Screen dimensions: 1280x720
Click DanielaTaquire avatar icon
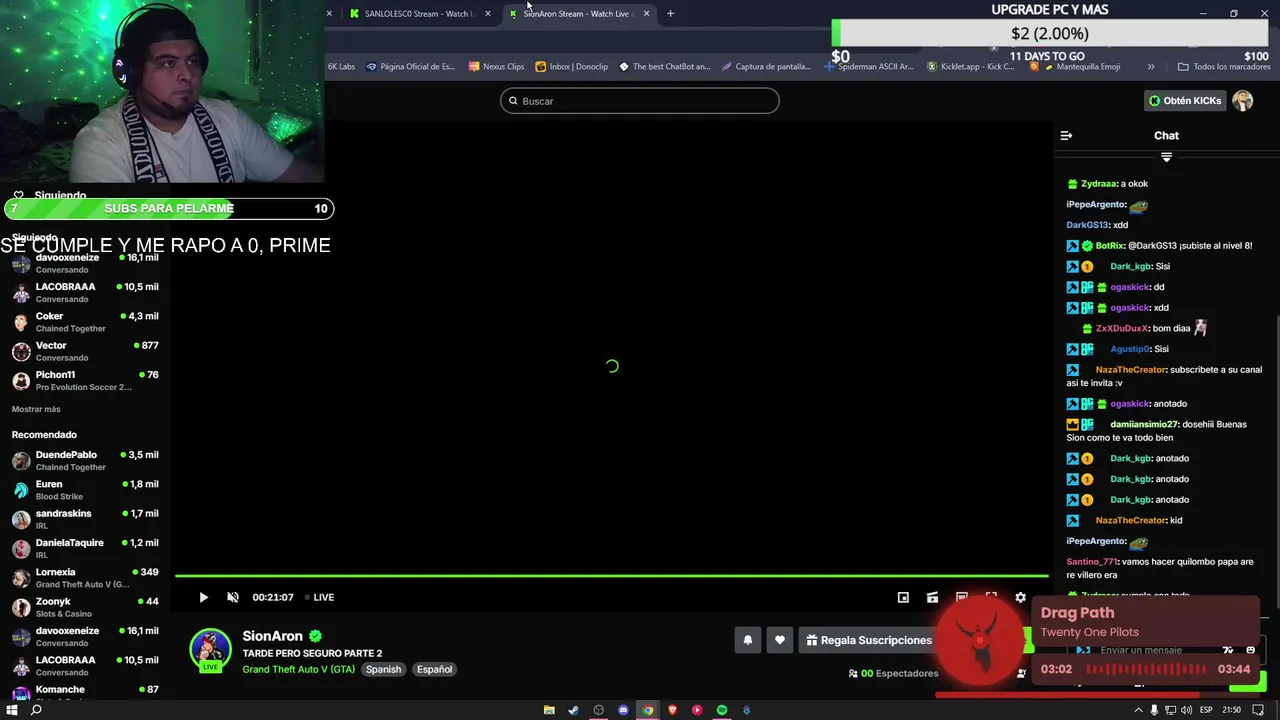(x=21, y=548)
